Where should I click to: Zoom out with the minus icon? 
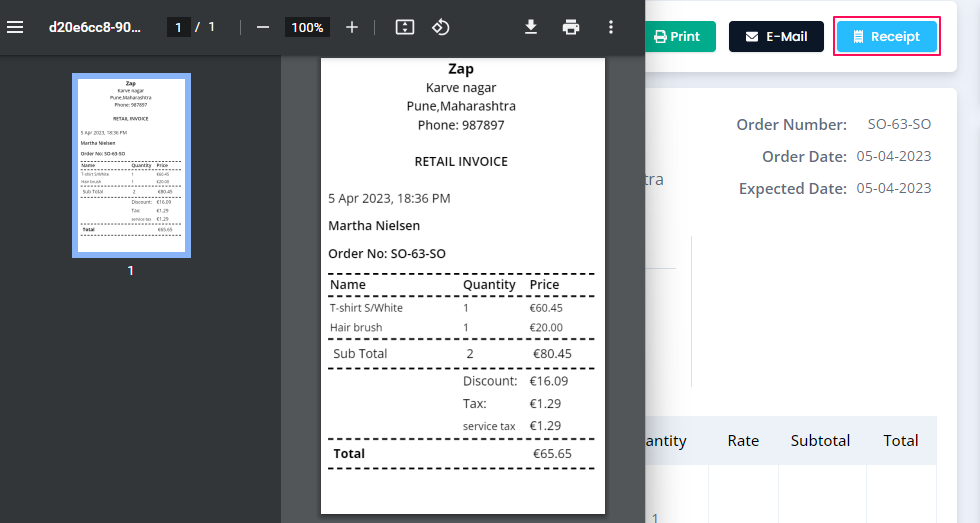pyautogui.click(x=263, y=27)
